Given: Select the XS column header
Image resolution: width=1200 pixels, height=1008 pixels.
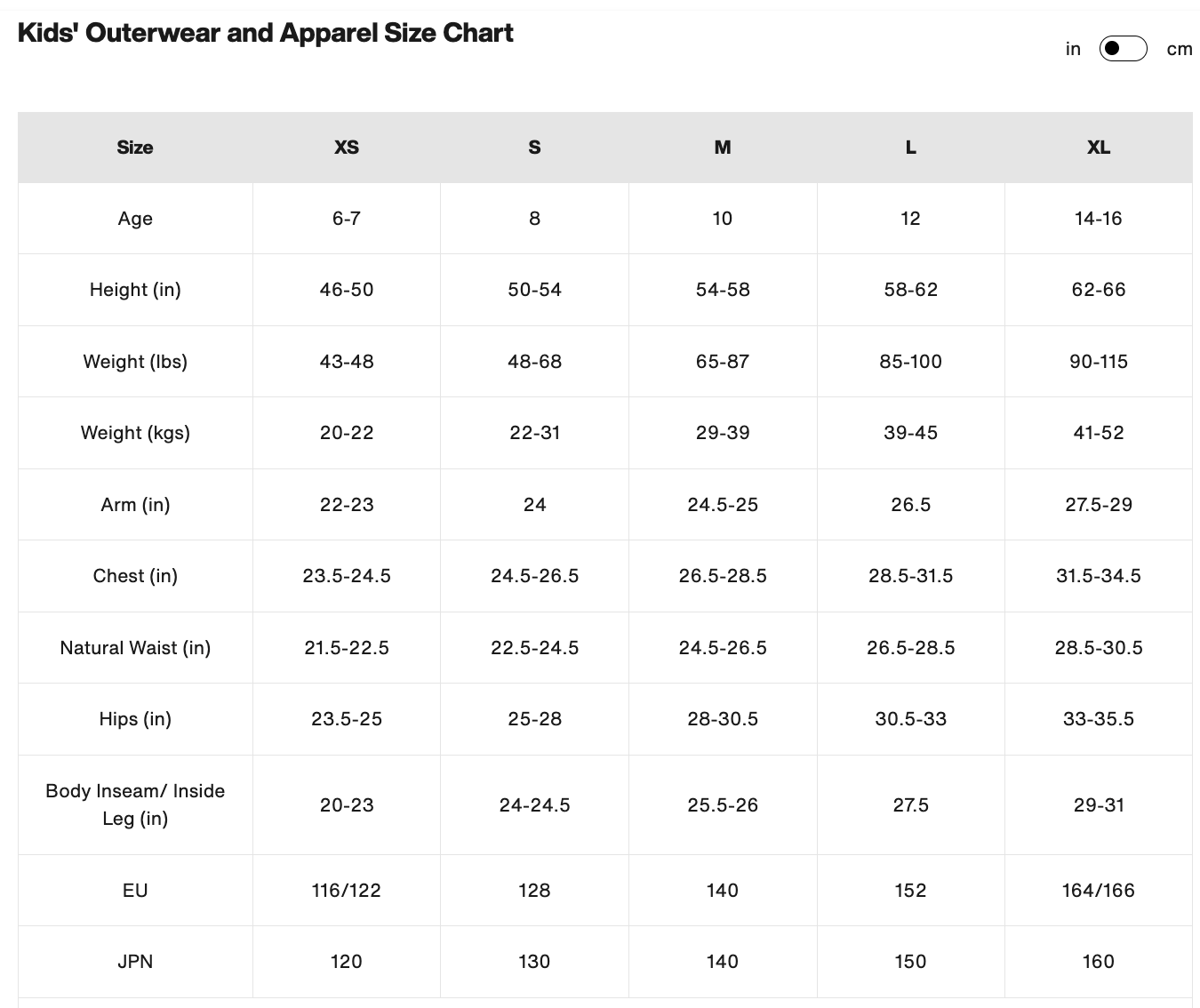Looking at the screenshot, I should coord(346,148).
